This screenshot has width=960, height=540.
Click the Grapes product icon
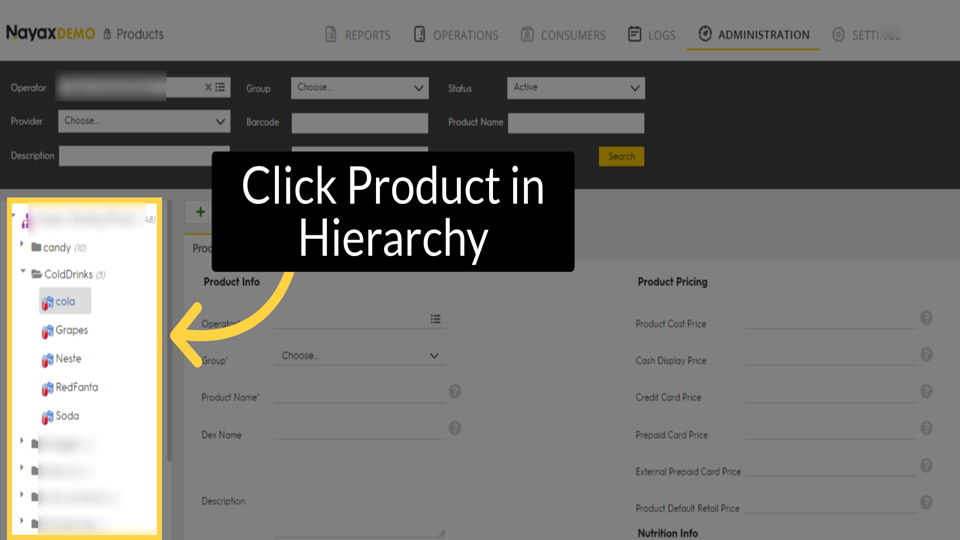47,331
